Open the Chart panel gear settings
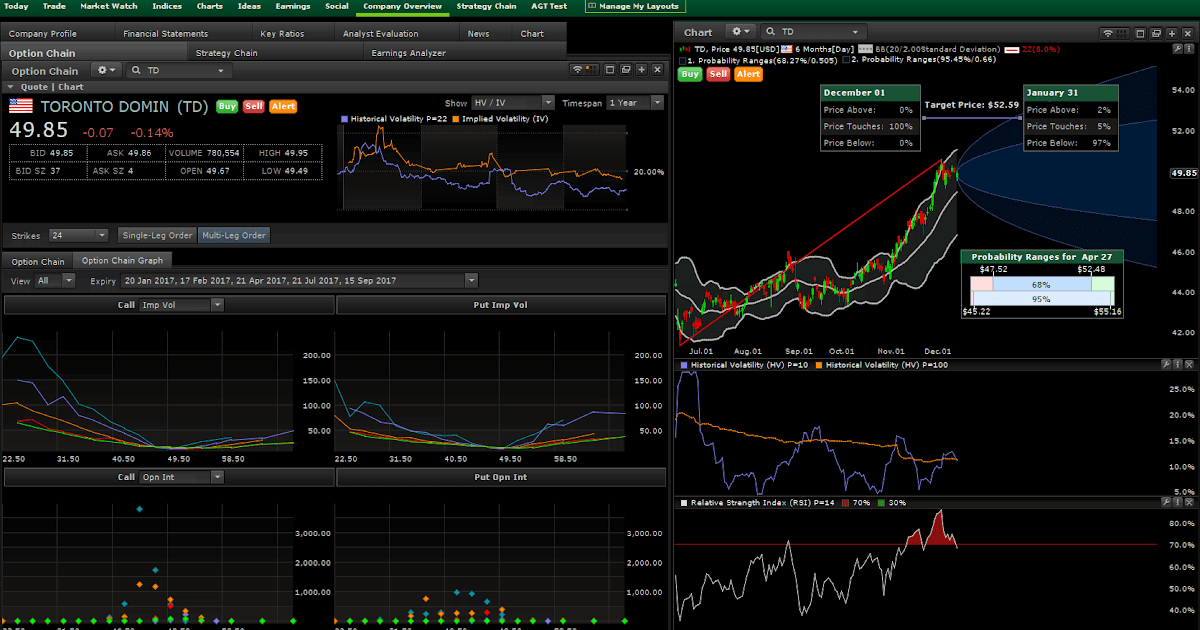Screen dimensions: 1200x630 739,32
